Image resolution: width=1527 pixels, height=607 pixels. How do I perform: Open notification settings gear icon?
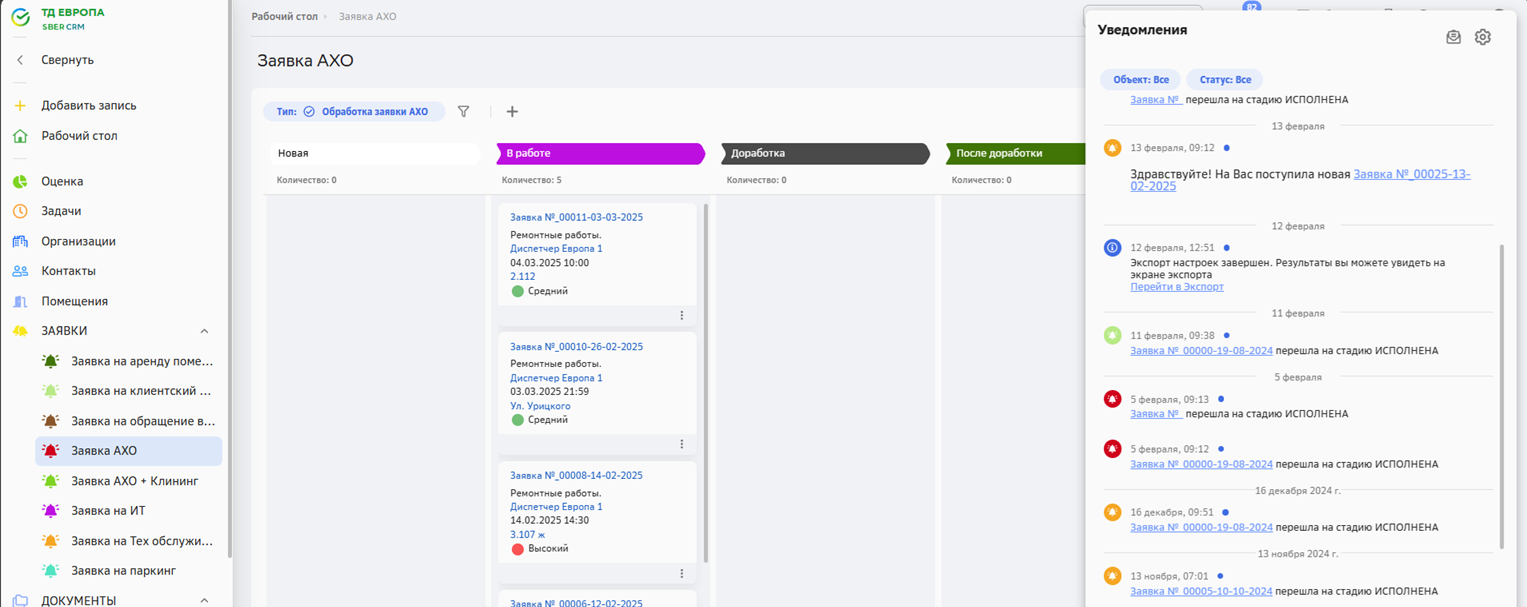[x=1482, y=37]
